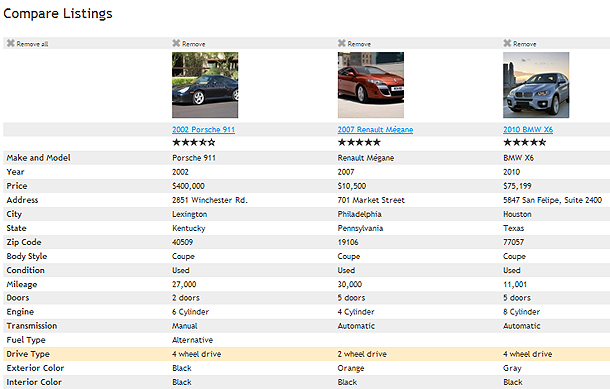610x389 pixels.
Task: Click the Houston city cell
Action: click(x=517, y=214)
